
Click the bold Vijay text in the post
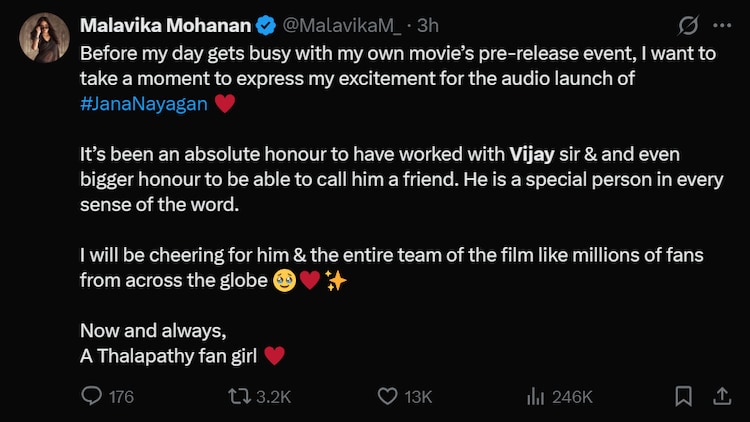coord(531,154)
